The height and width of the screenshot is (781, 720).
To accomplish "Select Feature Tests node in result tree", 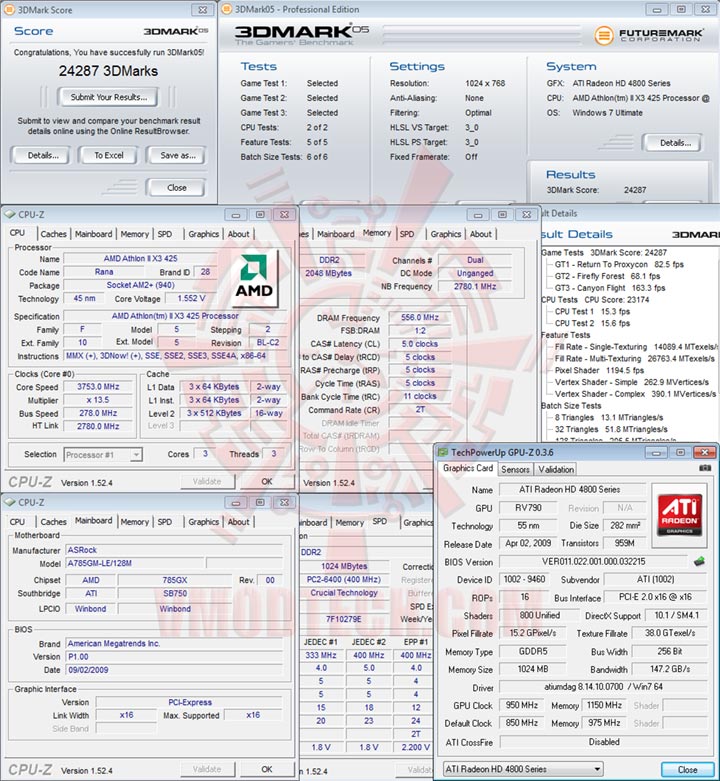I will (566, 335).
